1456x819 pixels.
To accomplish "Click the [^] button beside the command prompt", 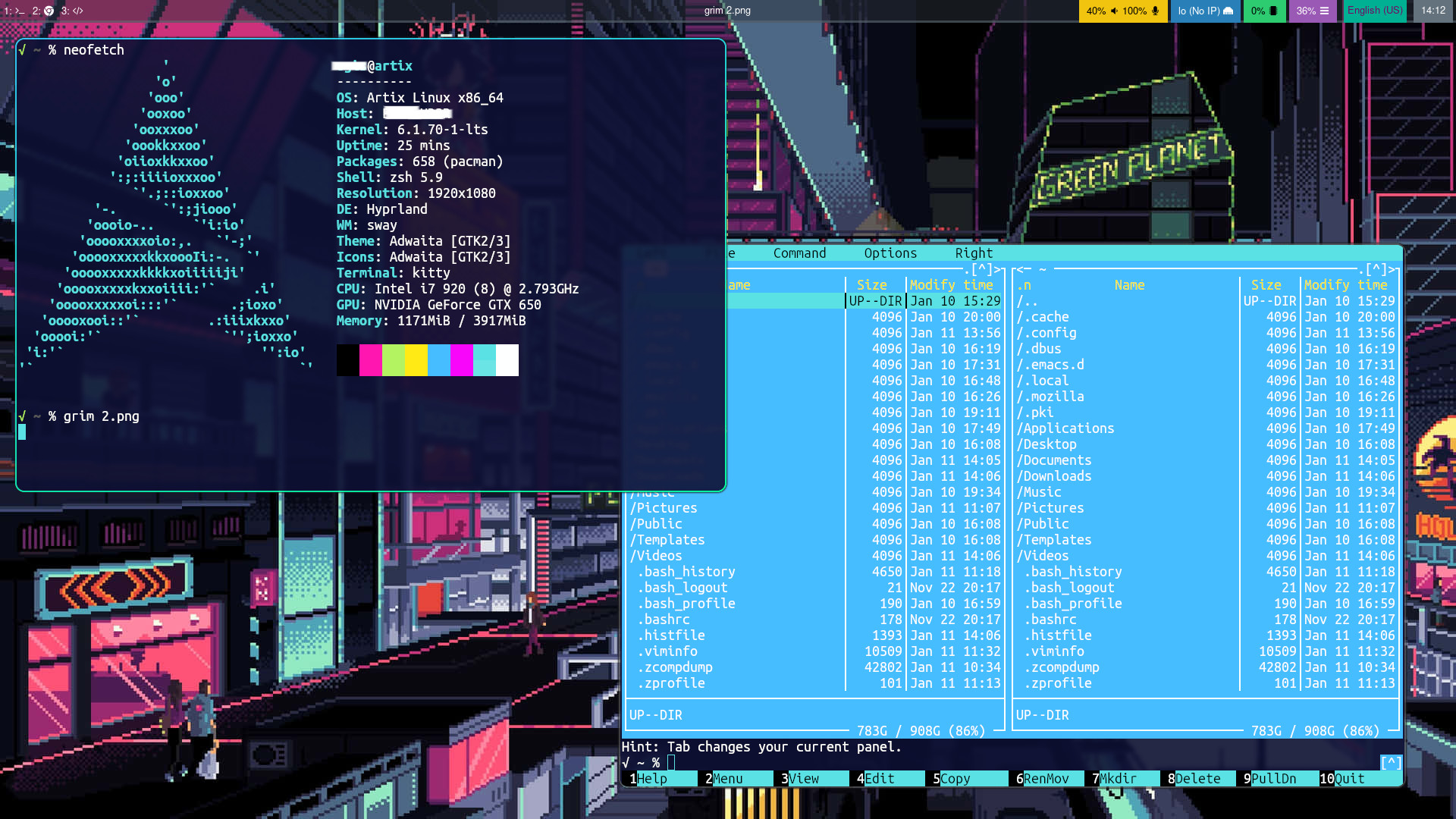I will 1391,763.
